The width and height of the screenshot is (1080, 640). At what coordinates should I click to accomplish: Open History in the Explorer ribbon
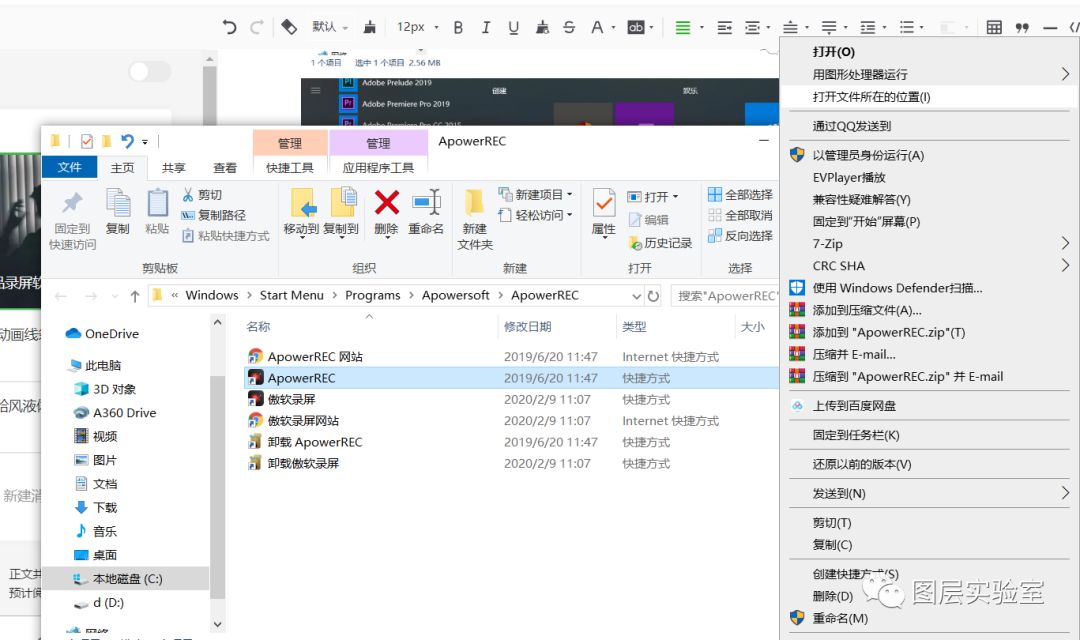tap(660, 242)
